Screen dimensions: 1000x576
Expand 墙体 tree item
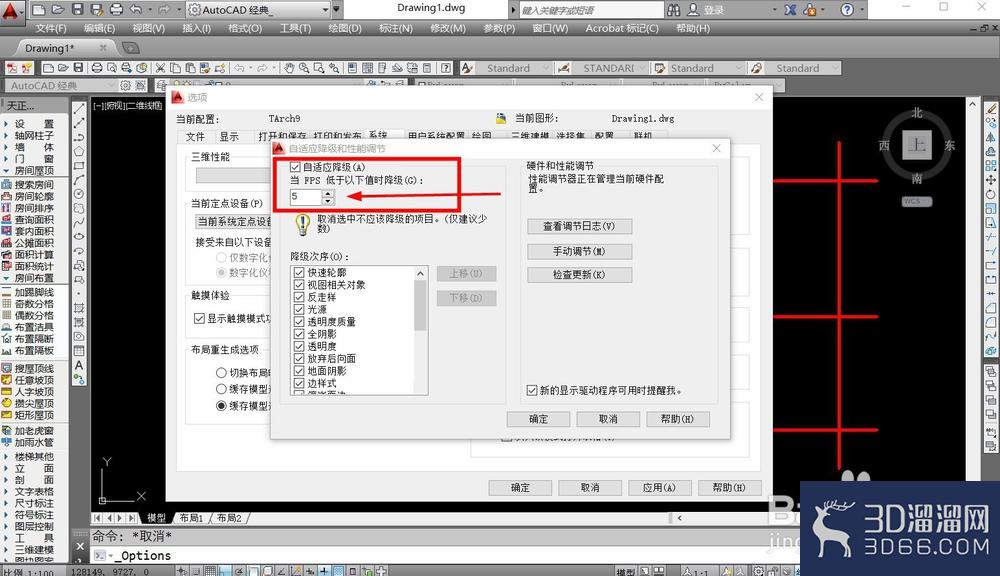click(6, 147)
